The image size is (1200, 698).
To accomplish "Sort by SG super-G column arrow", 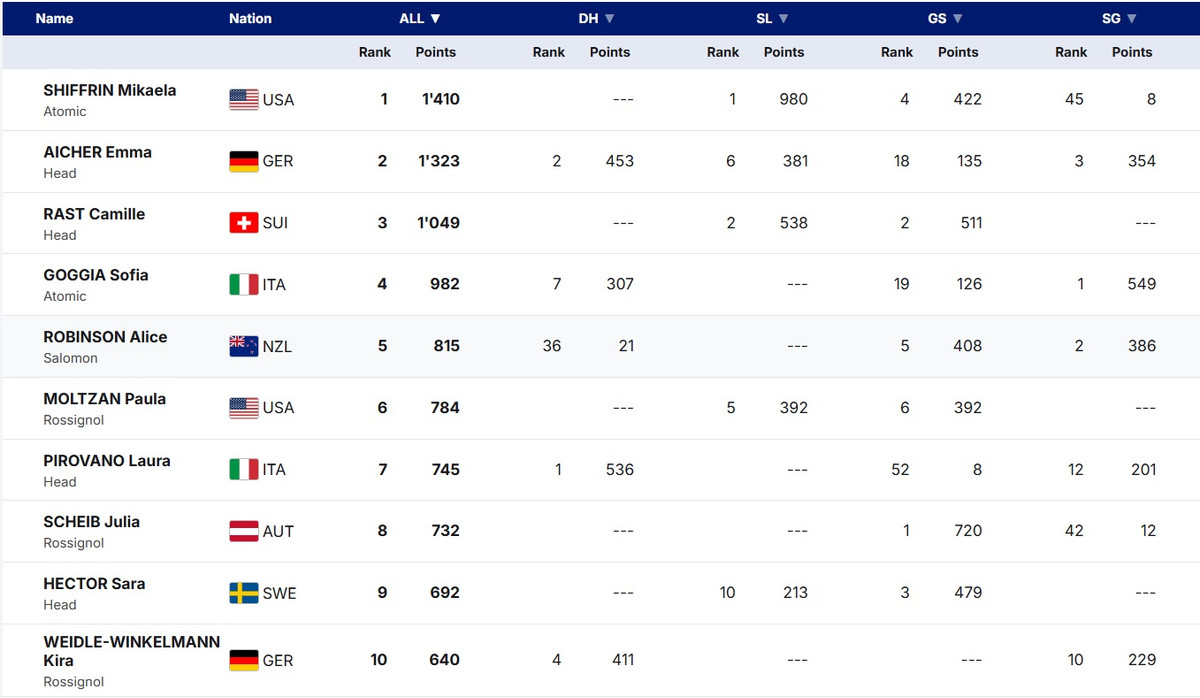I will pos(1132,18).
